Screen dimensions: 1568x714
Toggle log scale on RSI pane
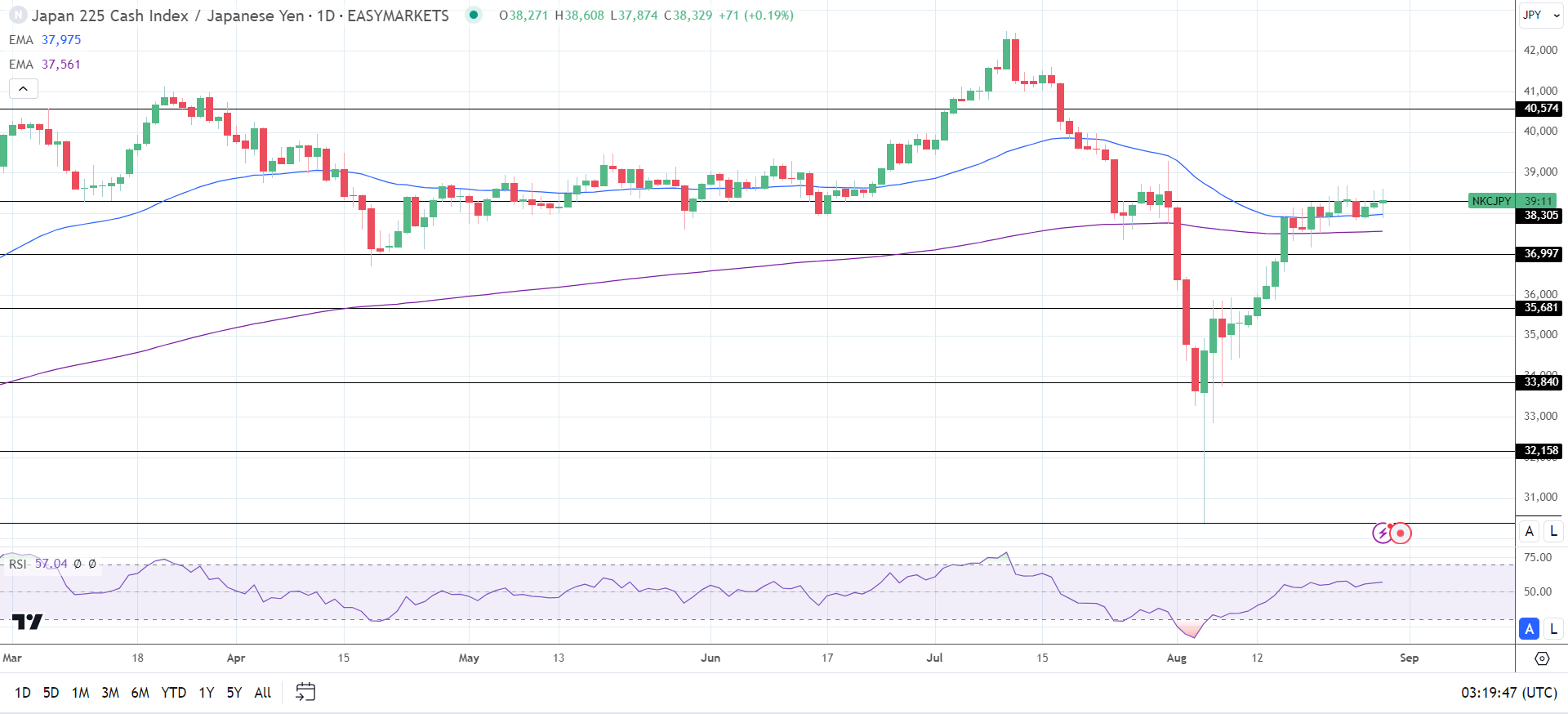(x=1553, y=629)
